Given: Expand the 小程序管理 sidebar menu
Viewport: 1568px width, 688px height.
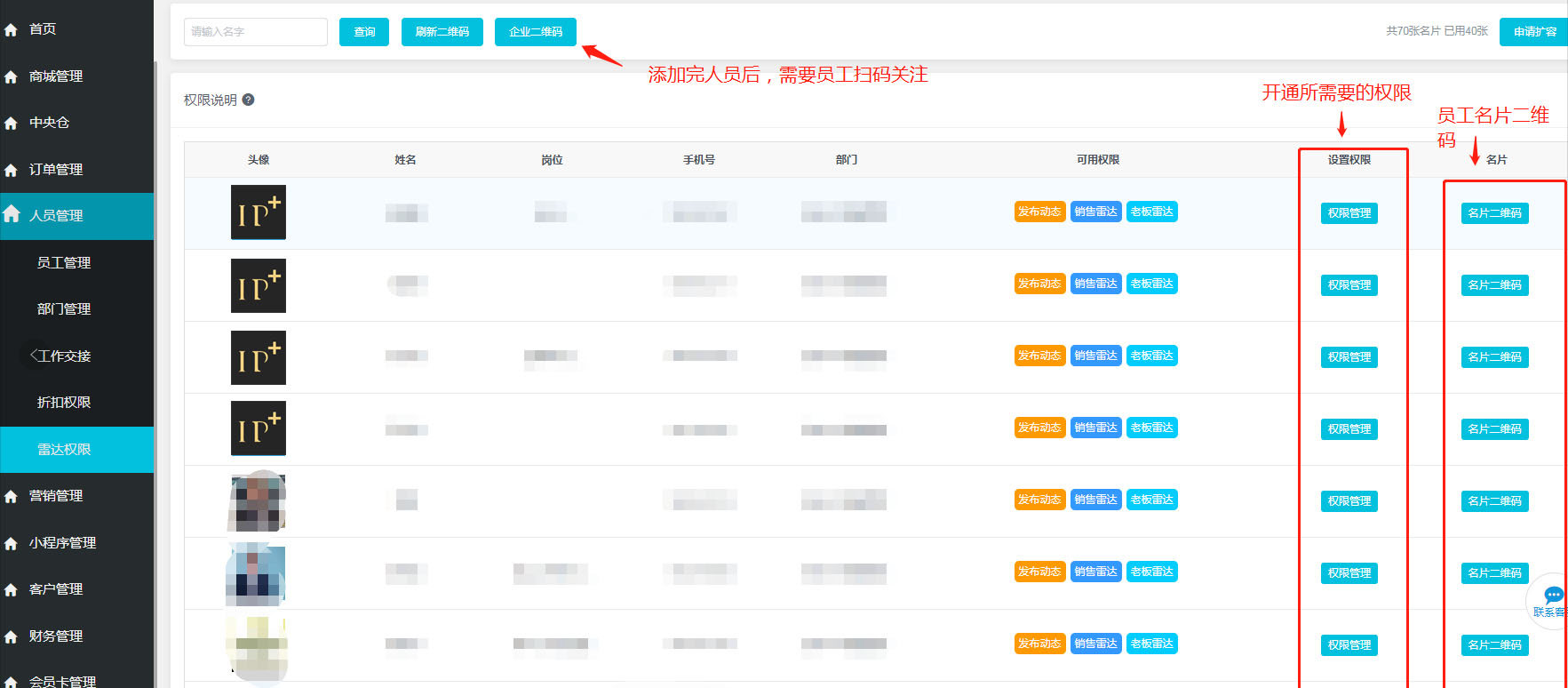Looking at the screenshot, I should click(62, 543).
